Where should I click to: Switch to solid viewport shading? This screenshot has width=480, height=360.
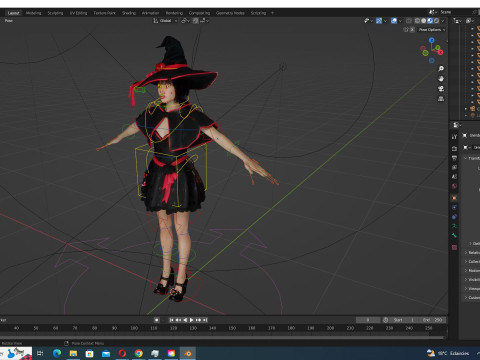point(424,21)
